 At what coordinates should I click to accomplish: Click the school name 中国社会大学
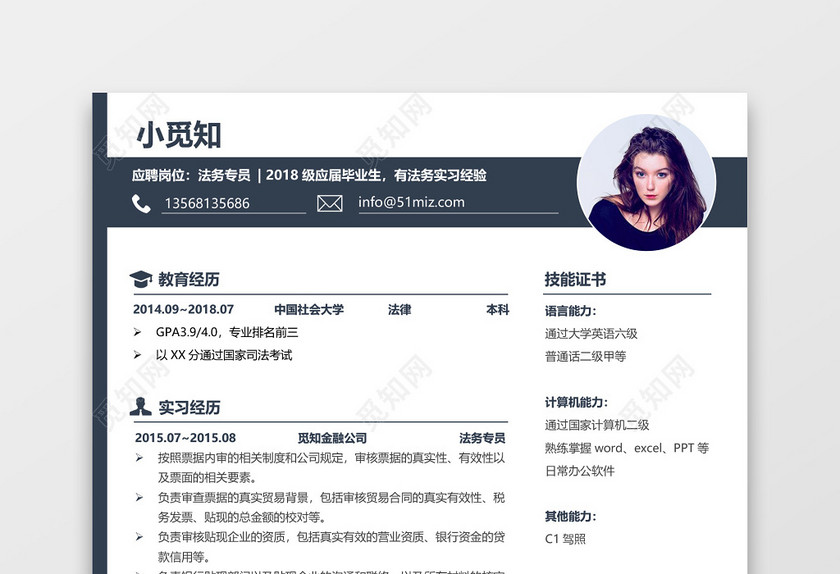(x=309, y=309)
